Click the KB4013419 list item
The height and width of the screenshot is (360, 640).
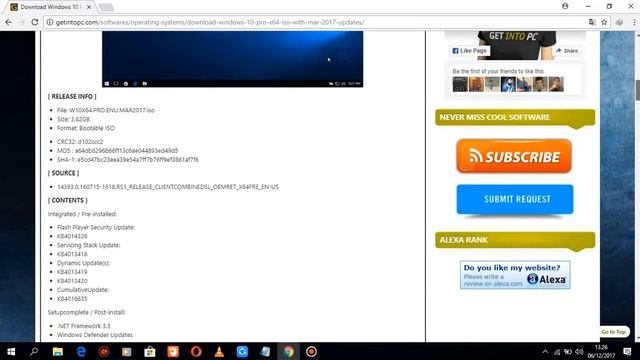[x=72, y=272]
